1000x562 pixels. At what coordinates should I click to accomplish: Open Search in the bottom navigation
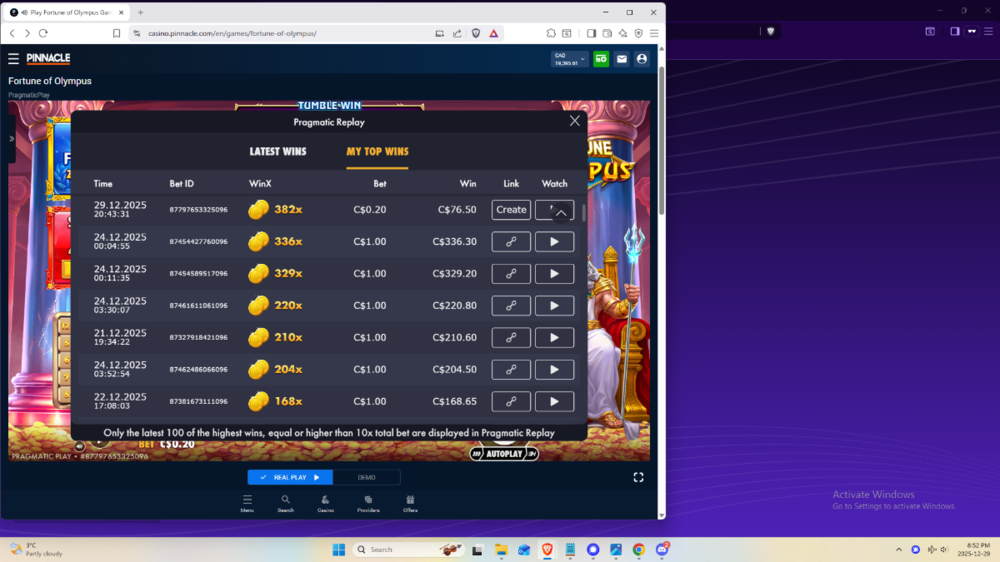(286, 503)
